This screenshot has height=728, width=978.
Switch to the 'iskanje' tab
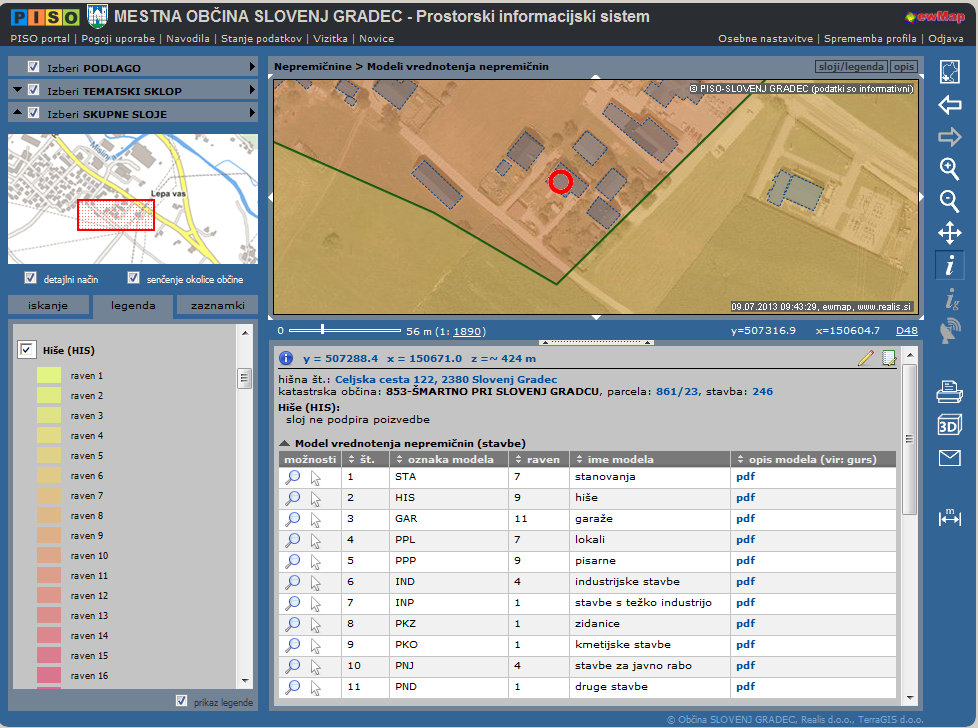[48, 305]
